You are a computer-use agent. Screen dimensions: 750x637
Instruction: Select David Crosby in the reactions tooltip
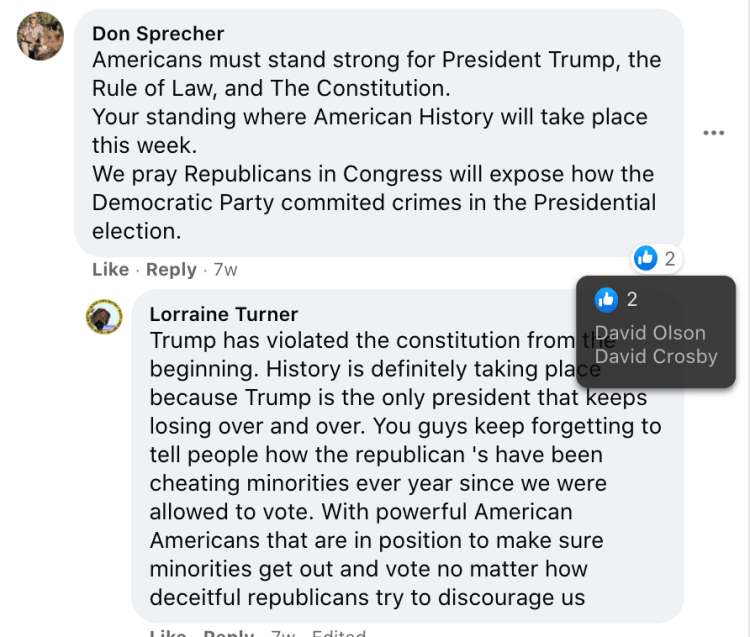[656, 356]
